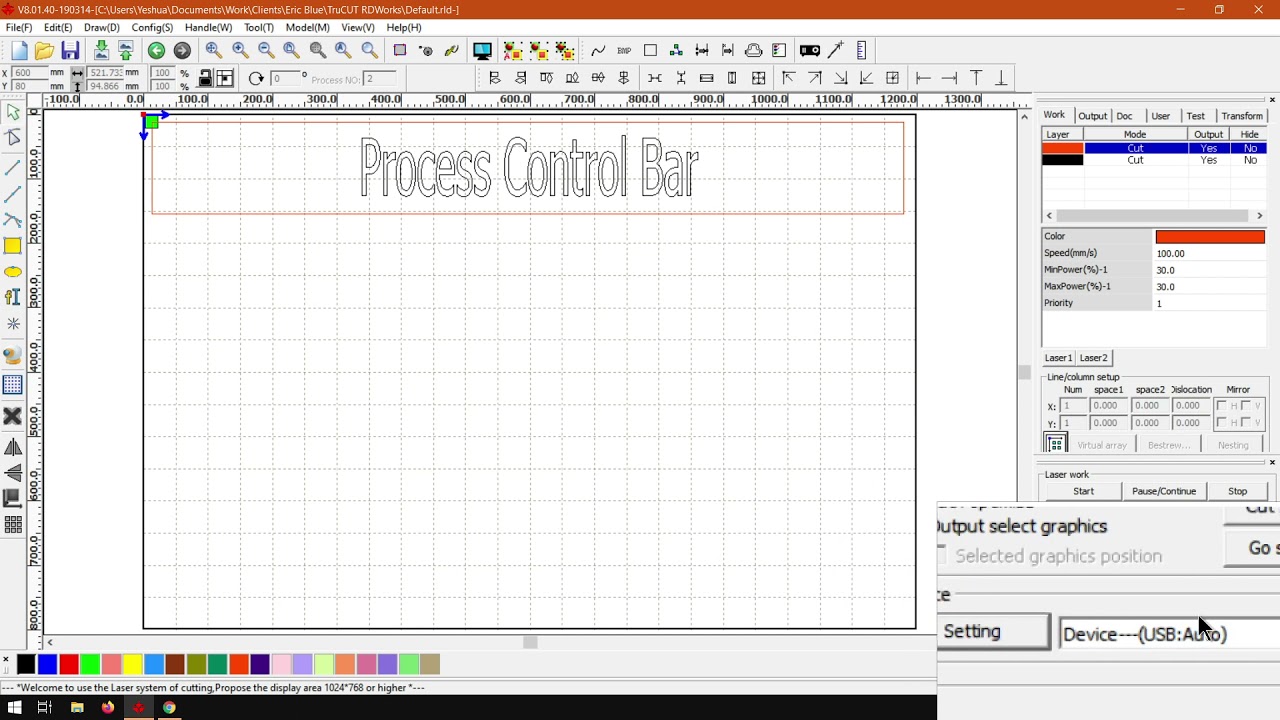1280x720 pixels.
Task: Click the Preview monitor icon
Action: pyautogui.click(x=482, y=50)
